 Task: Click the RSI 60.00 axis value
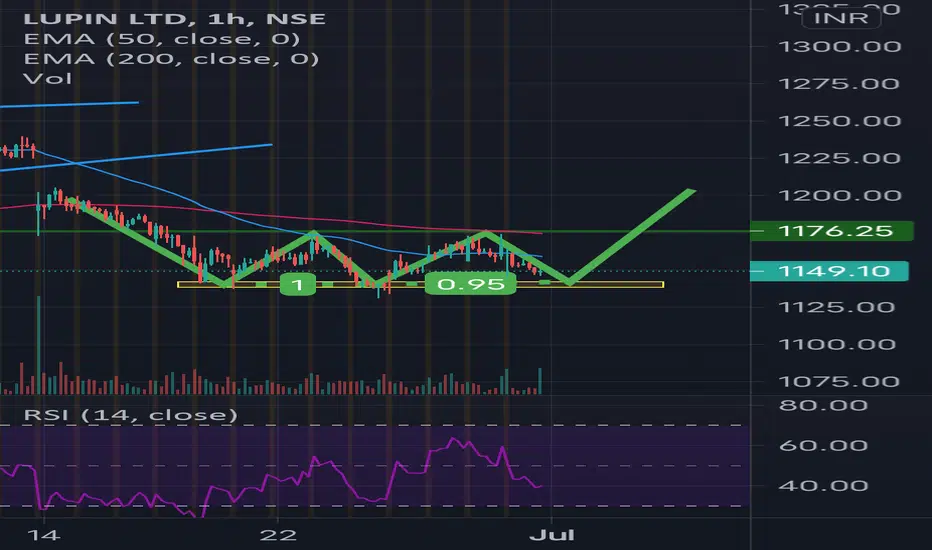(823, 445)
